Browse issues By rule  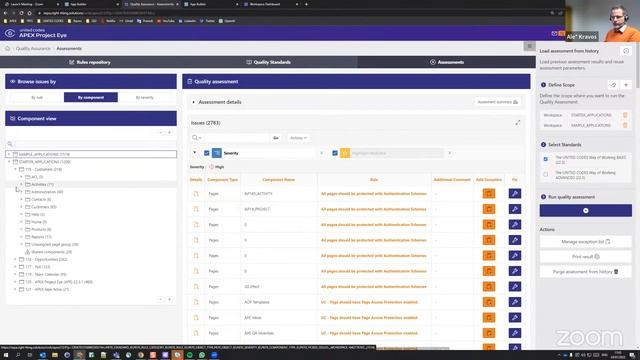(37, 98)
